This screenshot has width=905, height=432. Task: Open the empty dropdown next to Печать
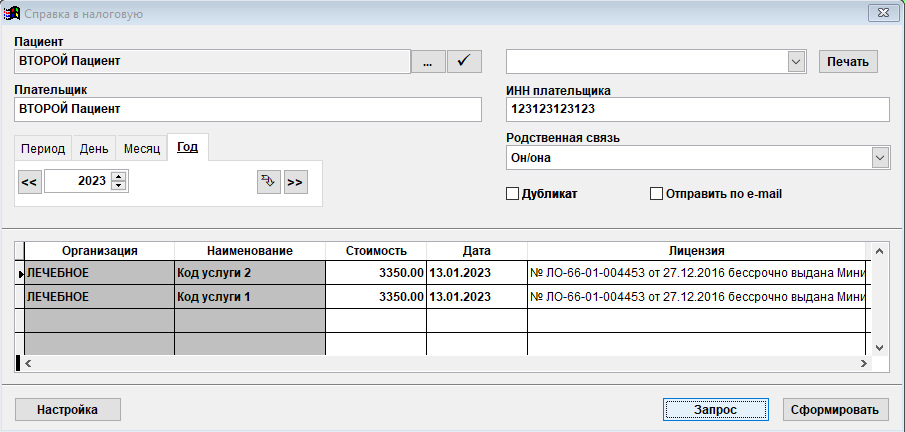[x=796, y=61]
